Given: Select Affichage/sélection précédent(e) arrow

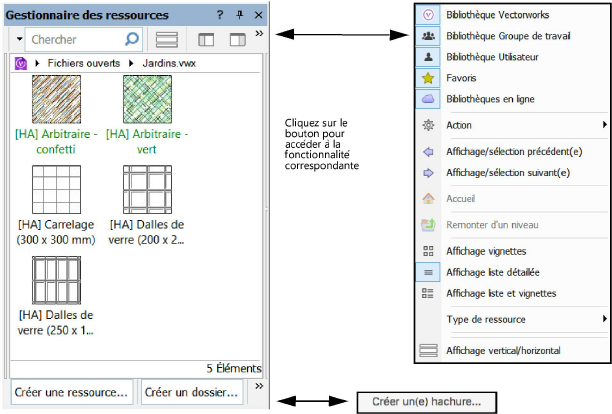Looking at the screenshot, I should click(x=428, y=152).
